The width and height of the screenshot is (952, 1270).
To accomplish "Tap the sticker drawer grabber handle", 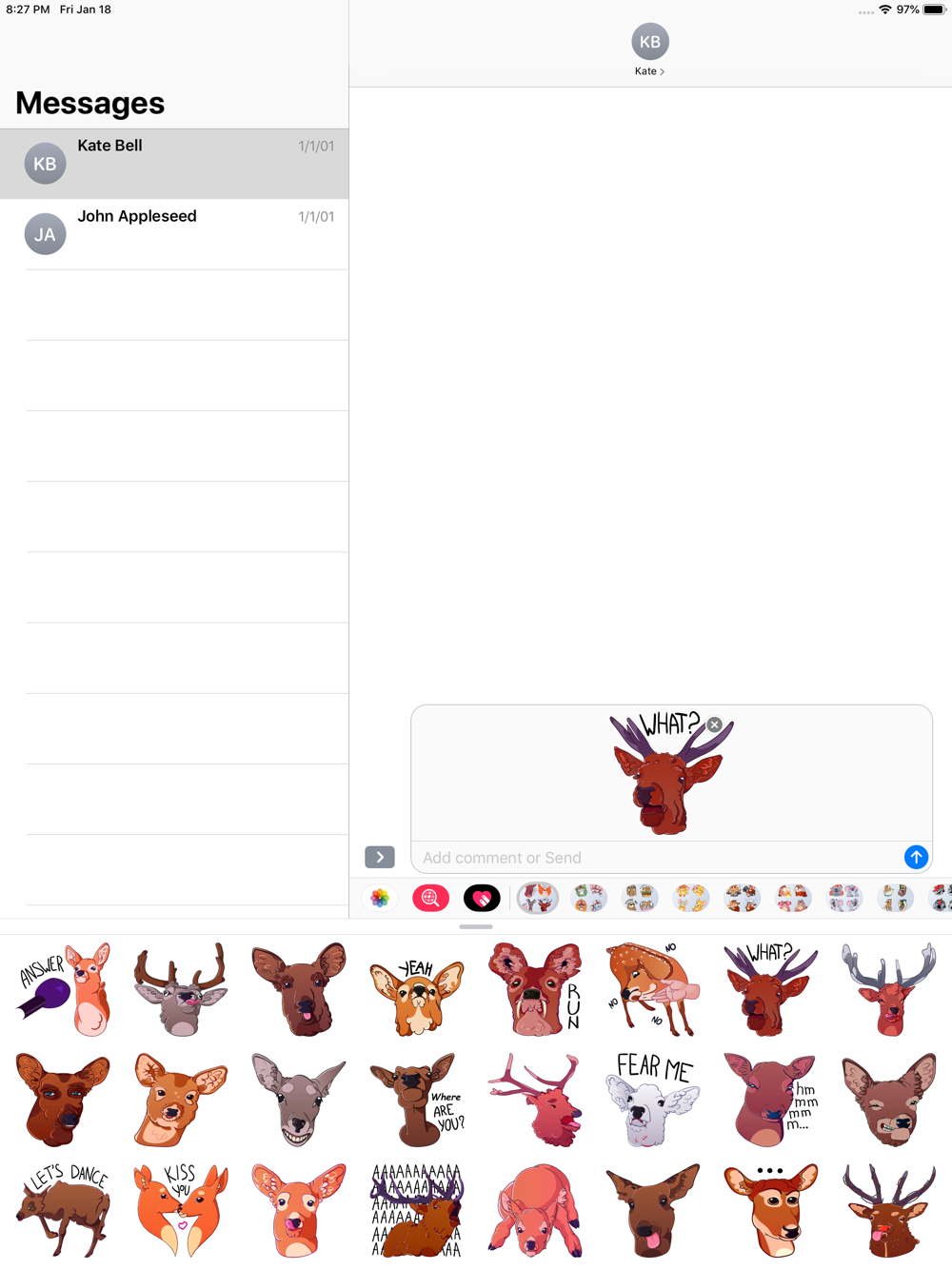I will click(x=476, y=926).
